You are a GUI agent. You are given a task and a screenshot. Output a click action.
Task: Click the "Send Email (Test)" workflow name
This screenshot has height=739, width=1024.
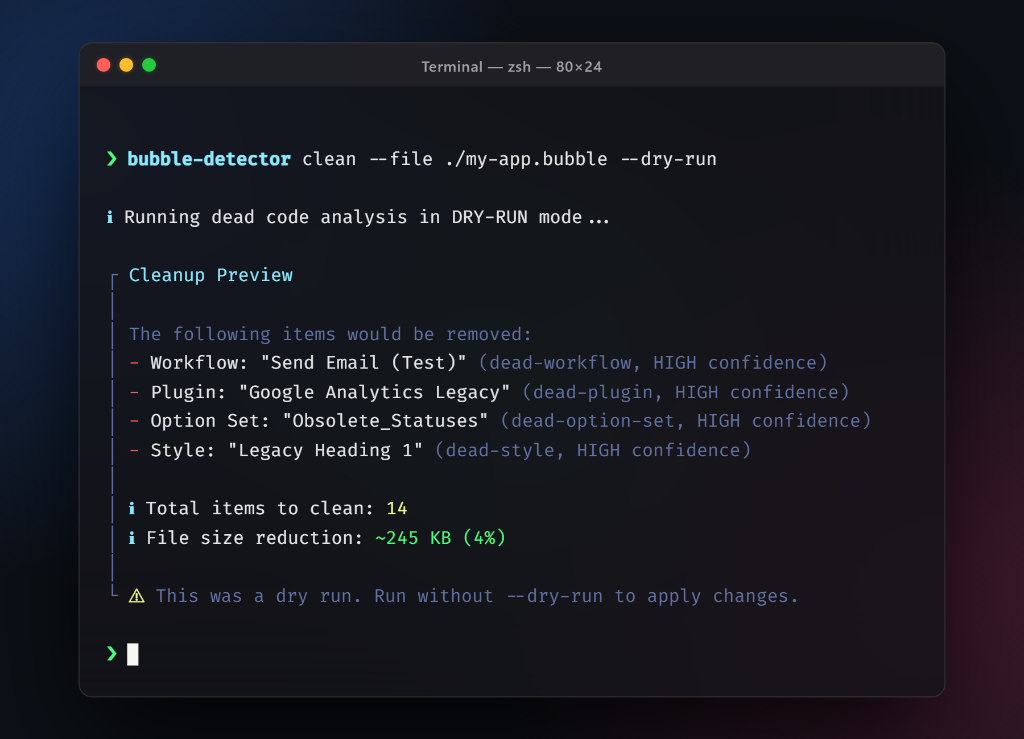[364, 363]
